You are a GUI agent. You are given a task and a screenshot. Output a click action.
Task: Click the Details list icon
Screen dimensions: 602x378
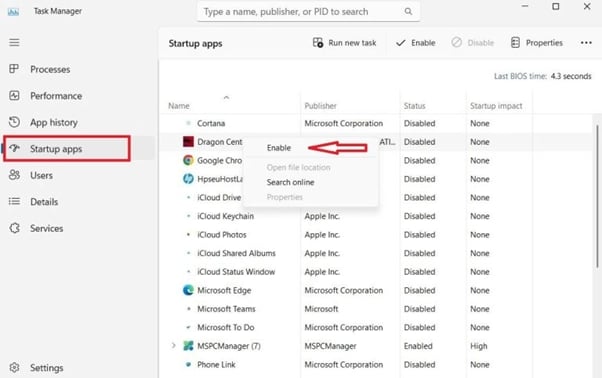click(x=14, y=201)
